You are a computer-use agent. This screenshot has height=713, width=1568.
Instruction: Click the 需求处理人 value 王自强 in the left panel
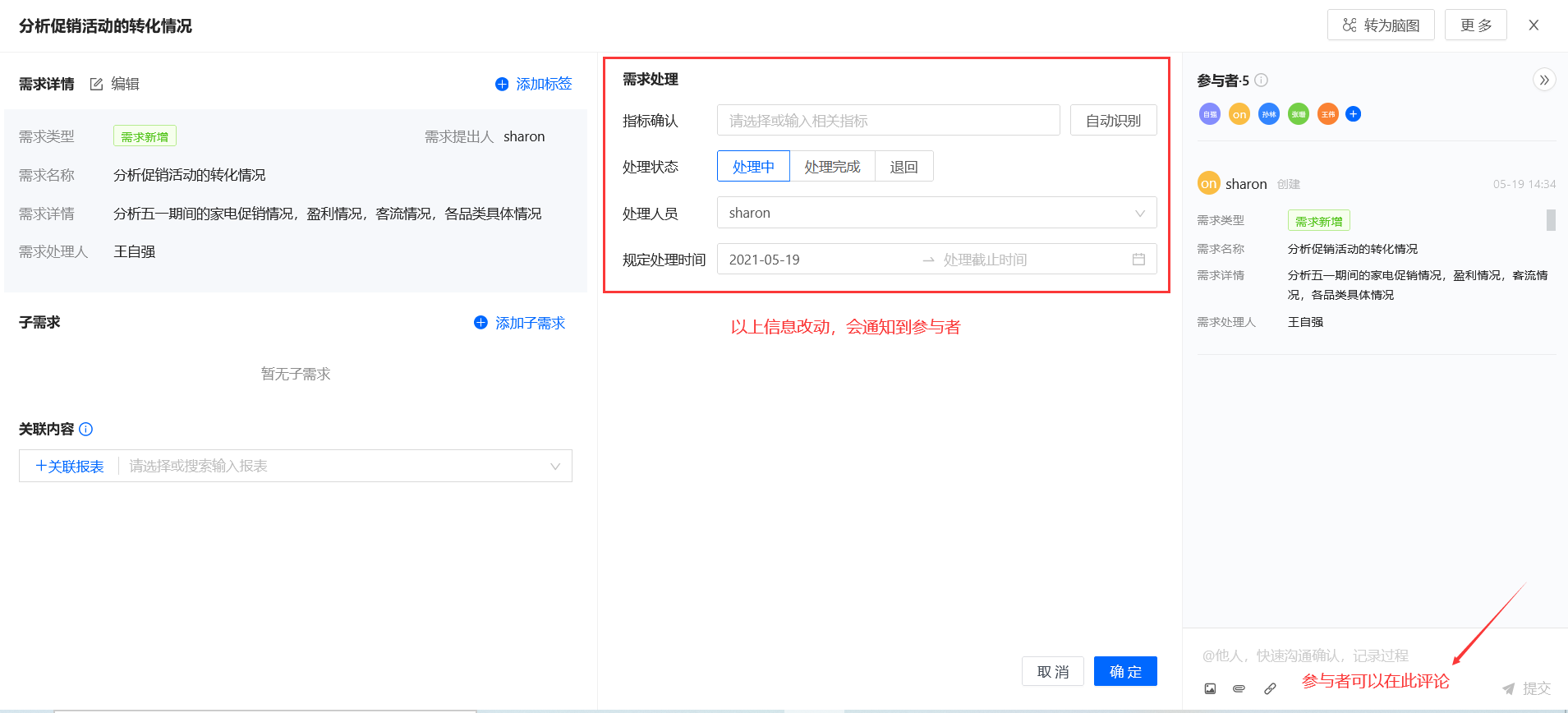pyautogui.click(x=135, y=251)
